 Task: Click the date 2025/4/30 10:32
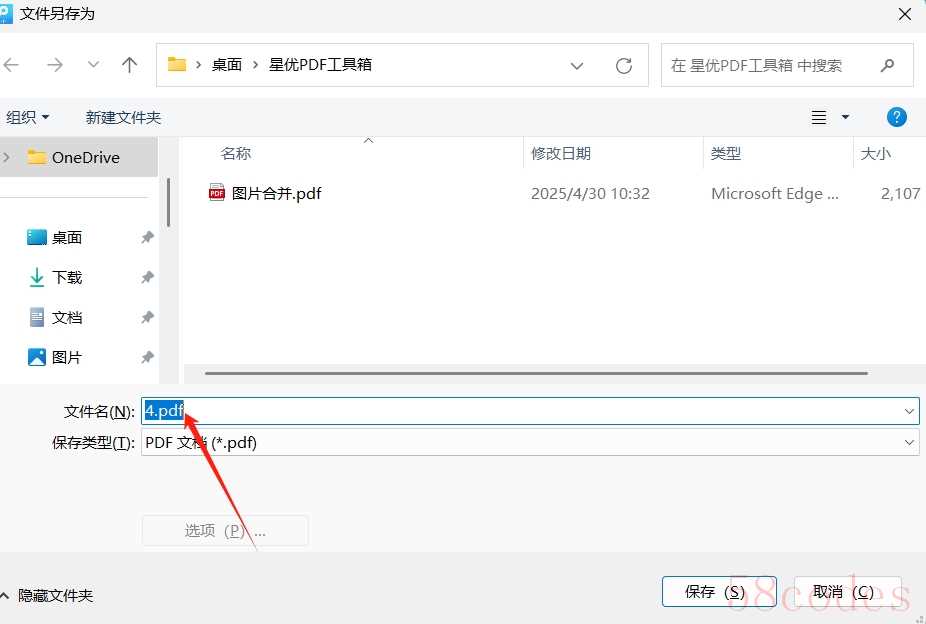tap(590, 194)
